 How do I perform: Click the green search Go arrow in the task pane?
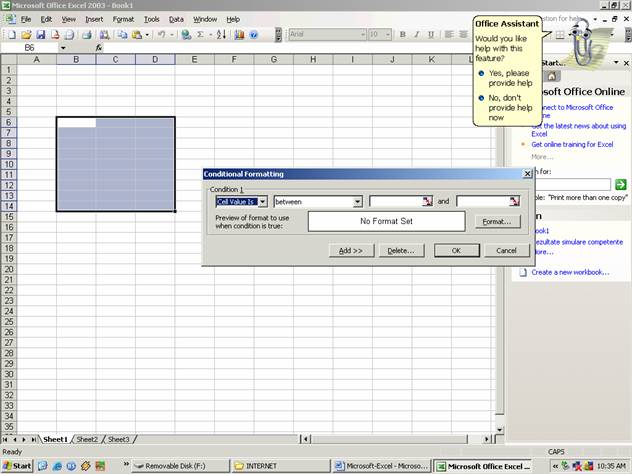click(x=621, y=185)
